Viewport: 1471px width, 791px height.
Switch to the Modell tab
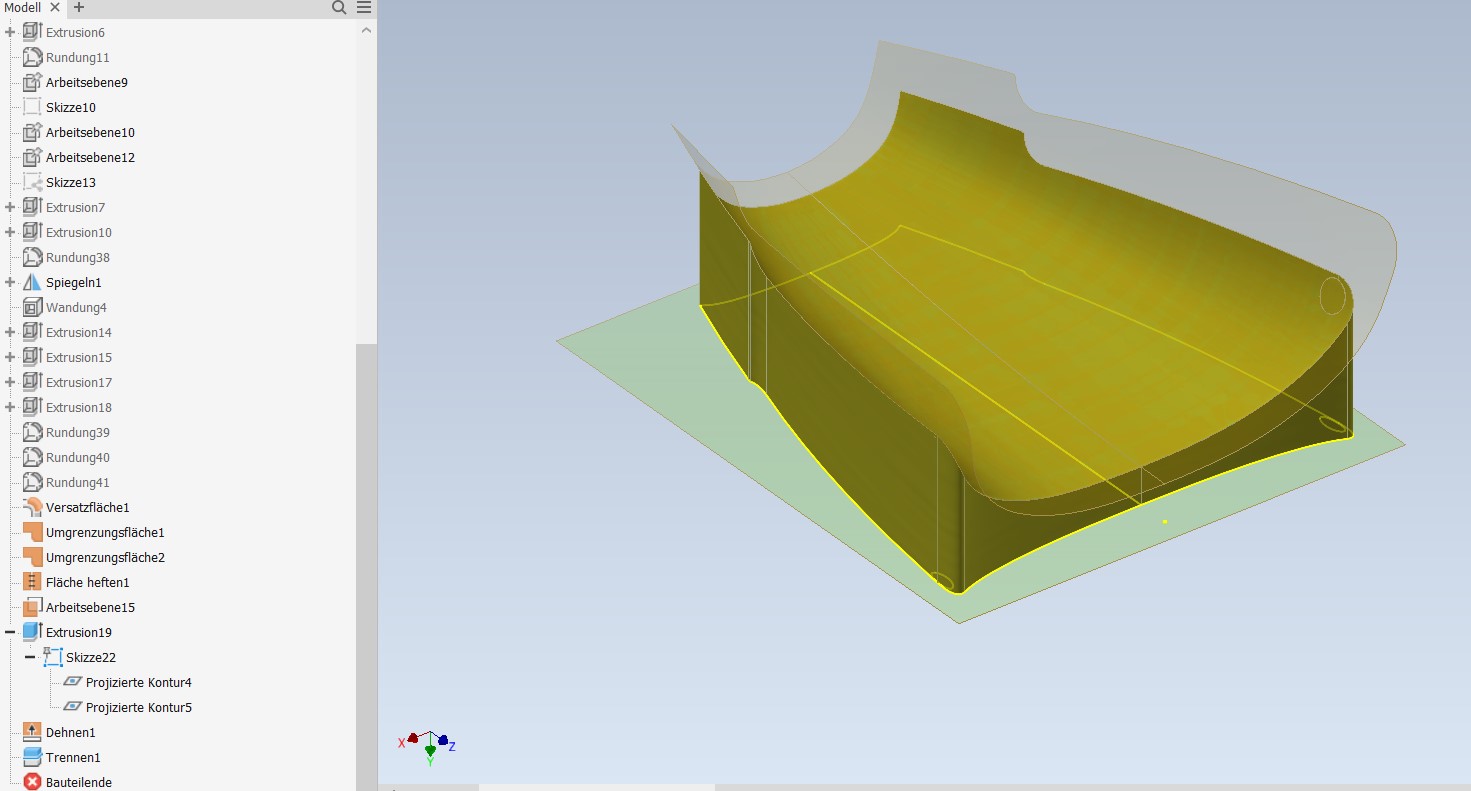[x=21, y=7]
